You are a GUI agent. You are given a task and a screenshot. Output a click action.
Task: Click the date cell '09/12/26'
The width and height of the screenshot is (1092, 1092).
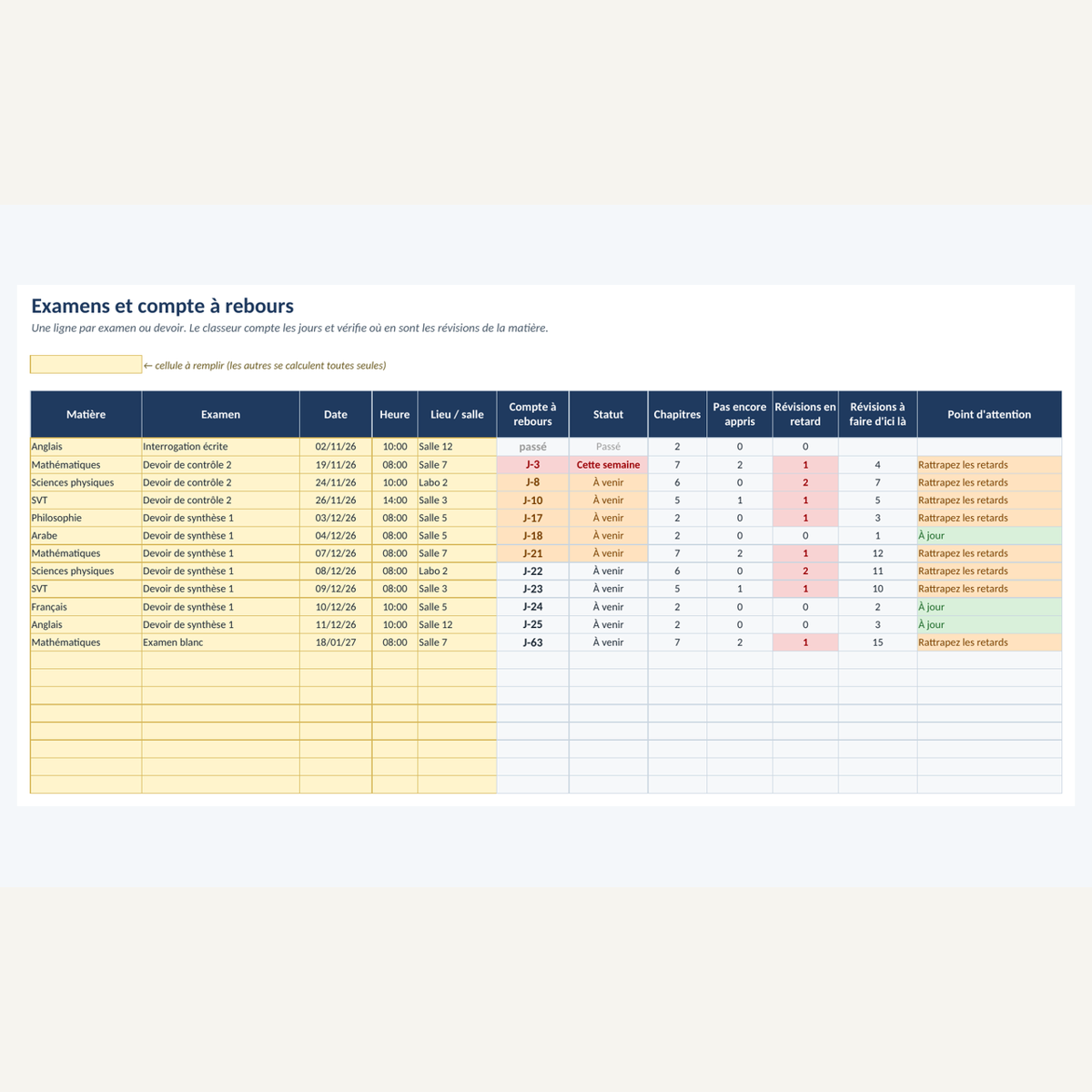coord(336,589)
